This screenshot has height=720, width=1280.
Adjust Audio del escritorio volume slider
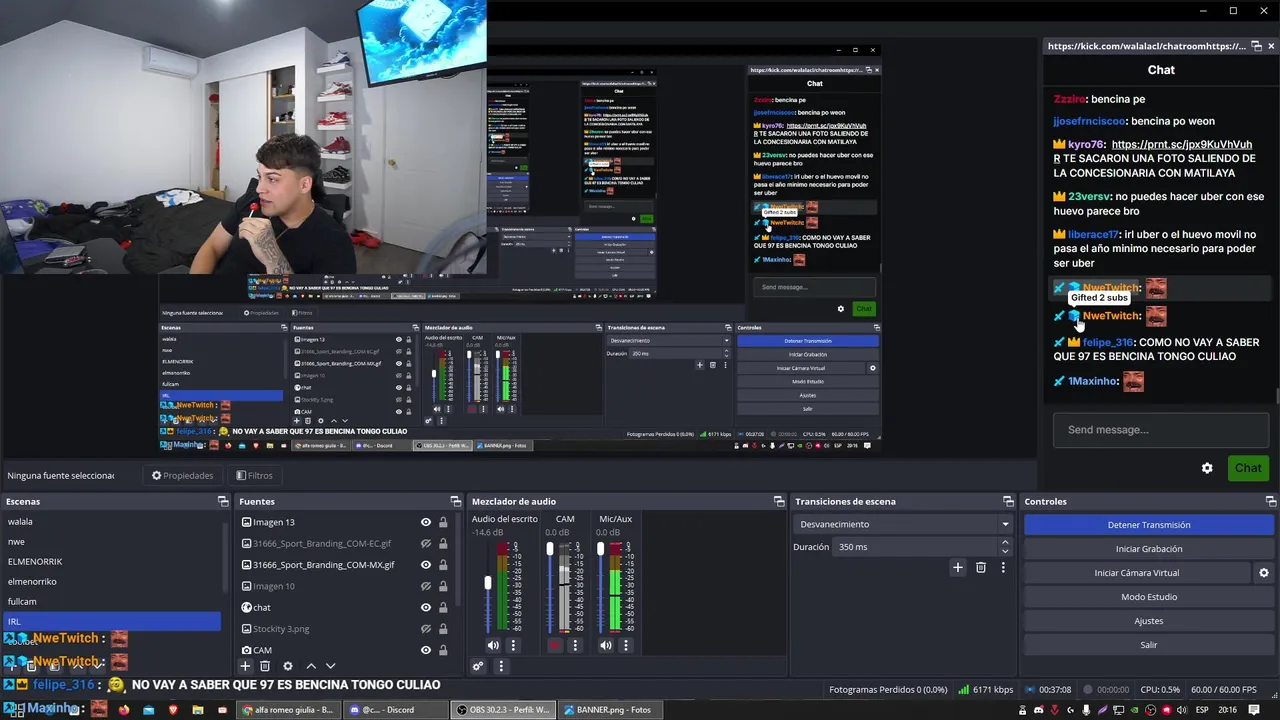(488, 583)
